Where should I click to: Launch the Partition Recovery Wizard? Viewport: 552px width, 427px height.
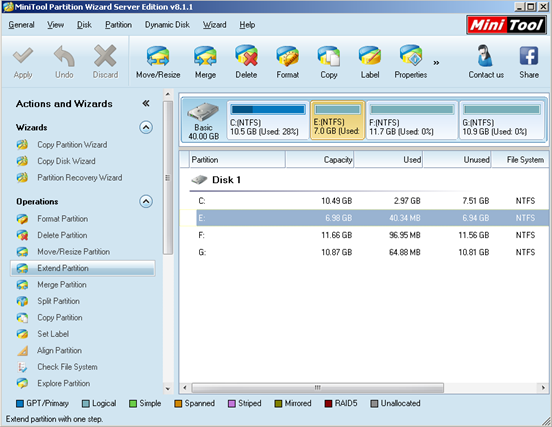pos(80,177)
